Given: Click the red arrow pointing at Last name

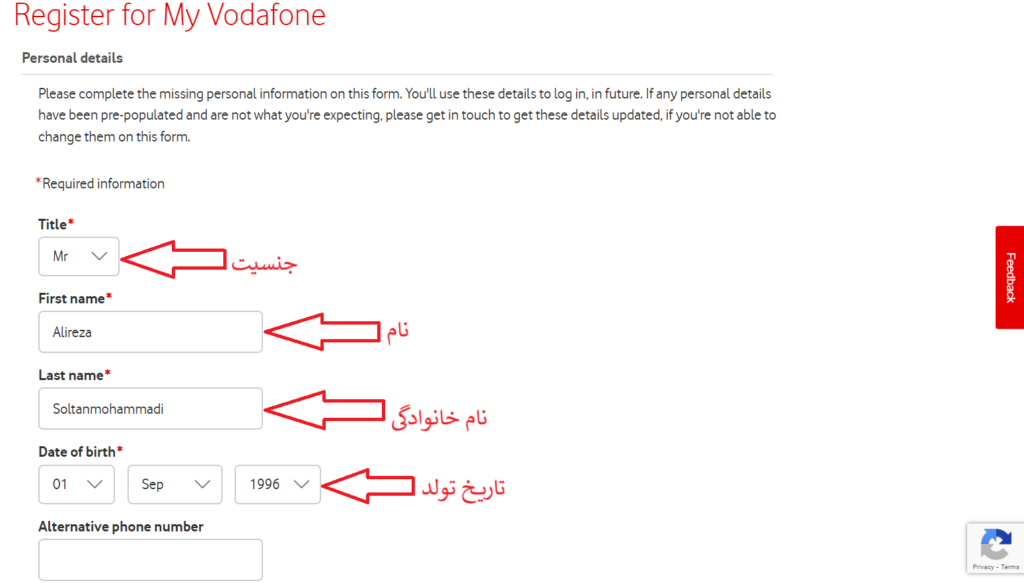Looking at the screenshot, I should point(323,410).
